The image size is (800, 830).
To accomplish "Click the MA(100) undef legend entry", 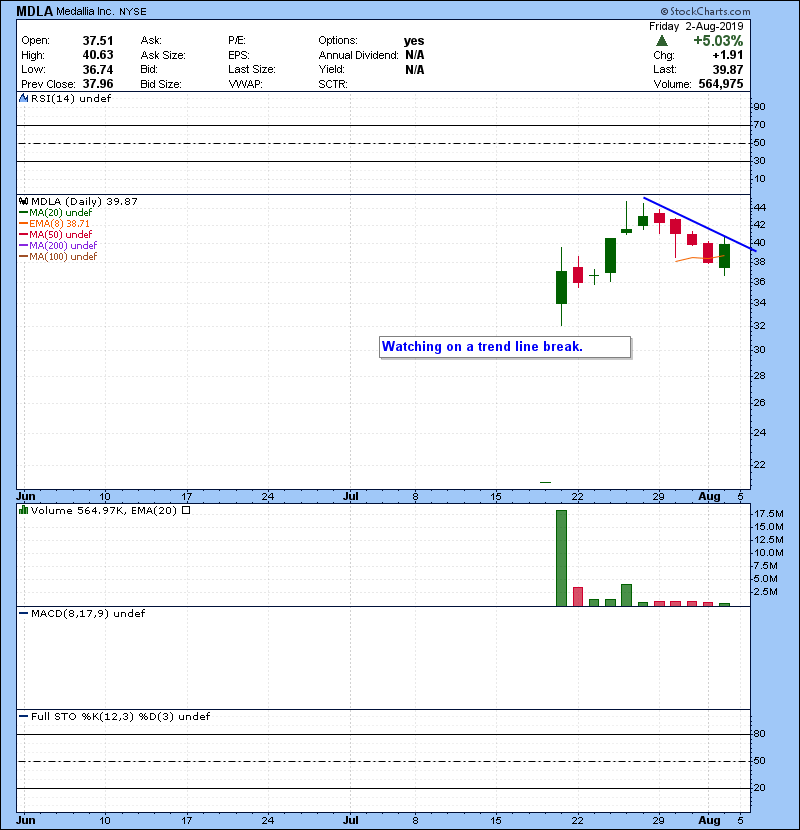I will [x=63, y=257].
